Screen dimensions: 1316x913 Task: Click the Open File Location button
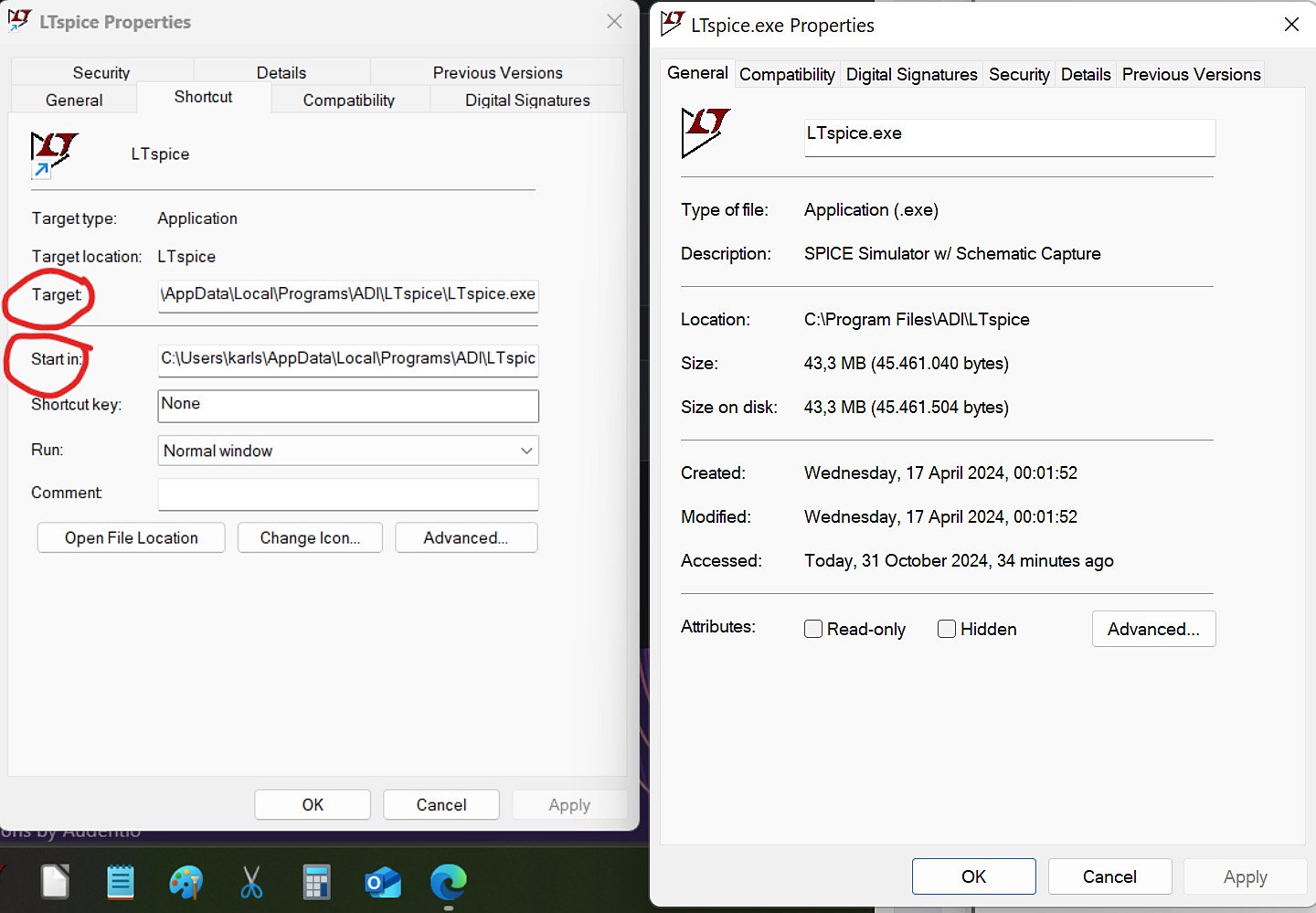131,538
